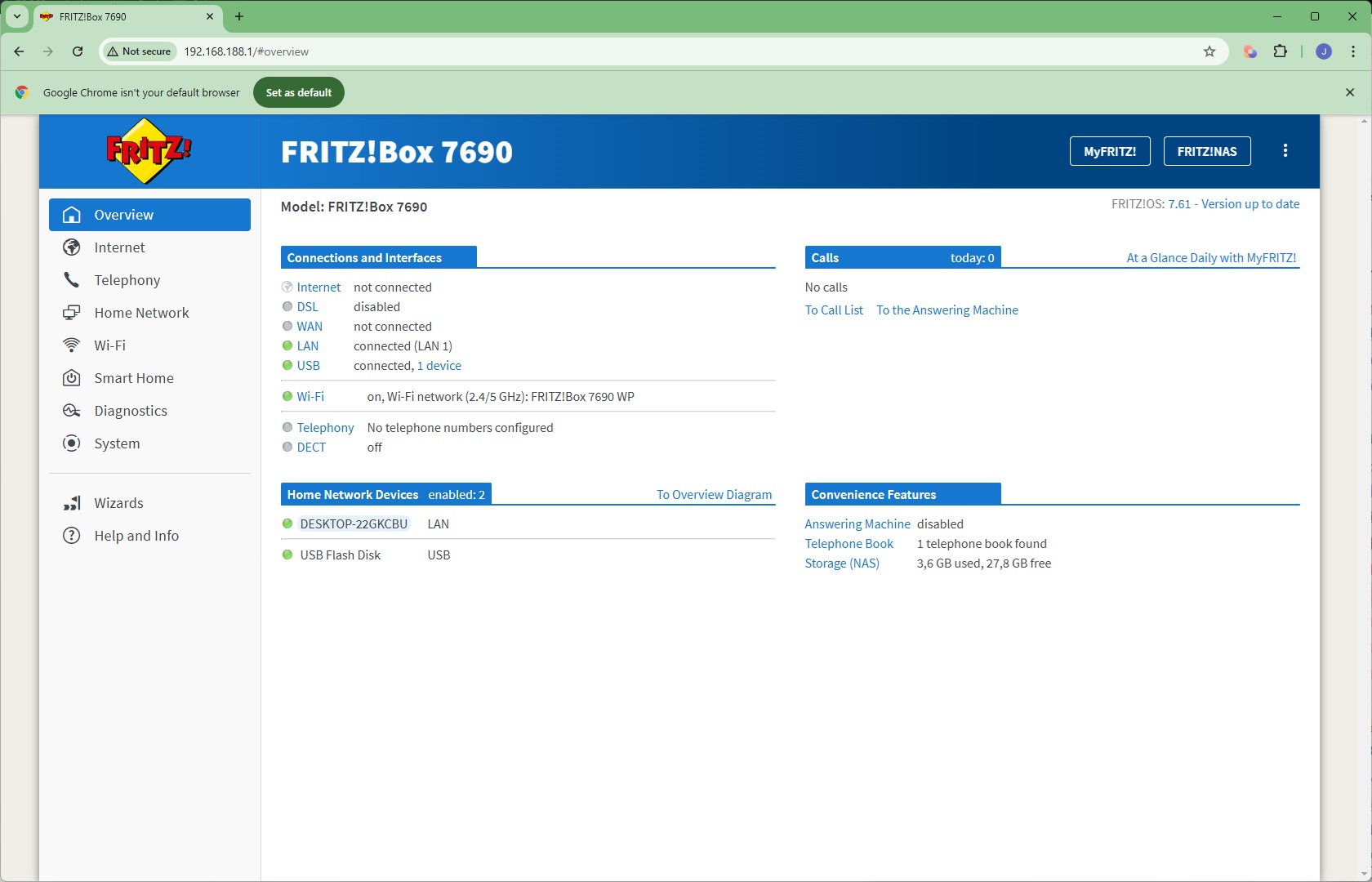1372x882 pixels.
Task: Open the Telephony status link
Action: [325, 428]
